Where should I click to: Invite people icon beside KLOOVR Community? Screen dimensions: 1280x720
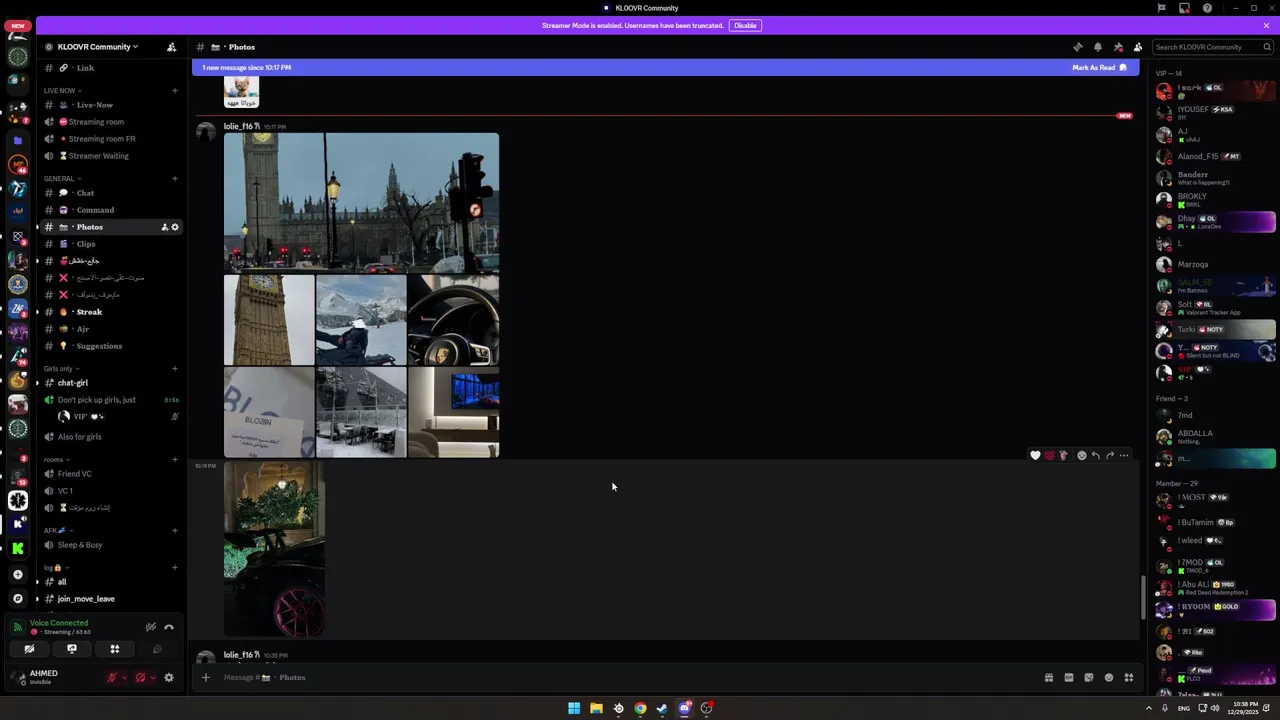click(171, 47)
